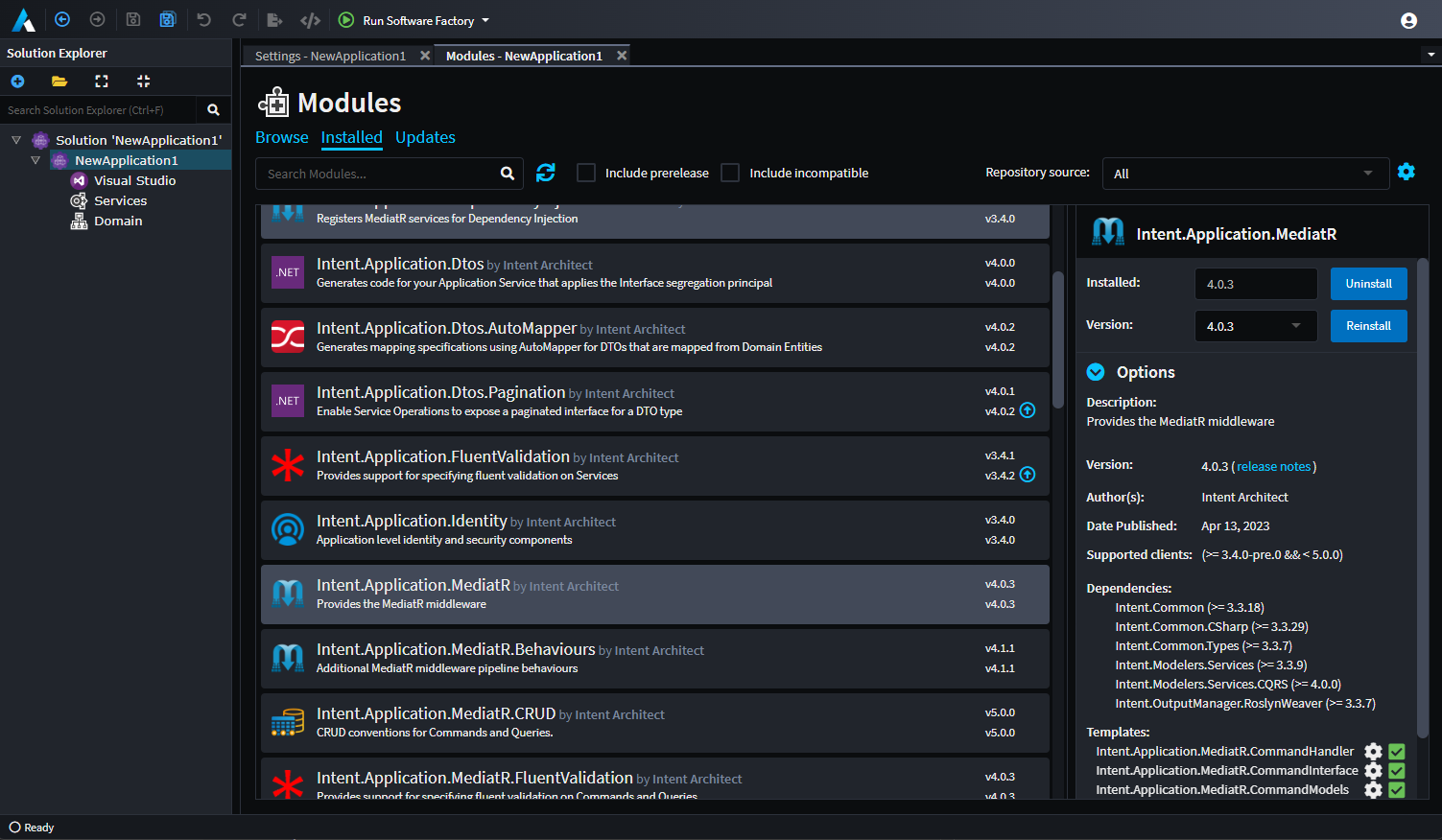1442x840 pixels.
Task: Open repository settings blue gear icon
Action: 1407,172
